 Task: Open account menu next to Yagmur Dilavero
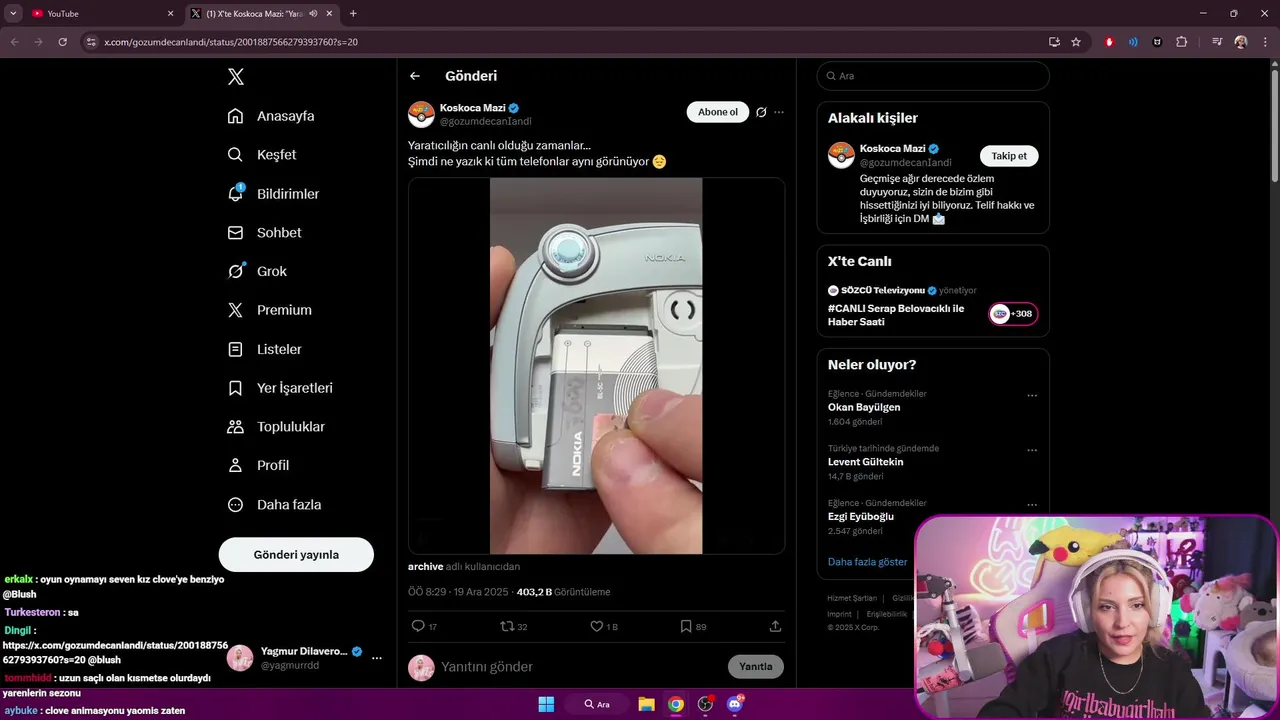tap(377, 658)
